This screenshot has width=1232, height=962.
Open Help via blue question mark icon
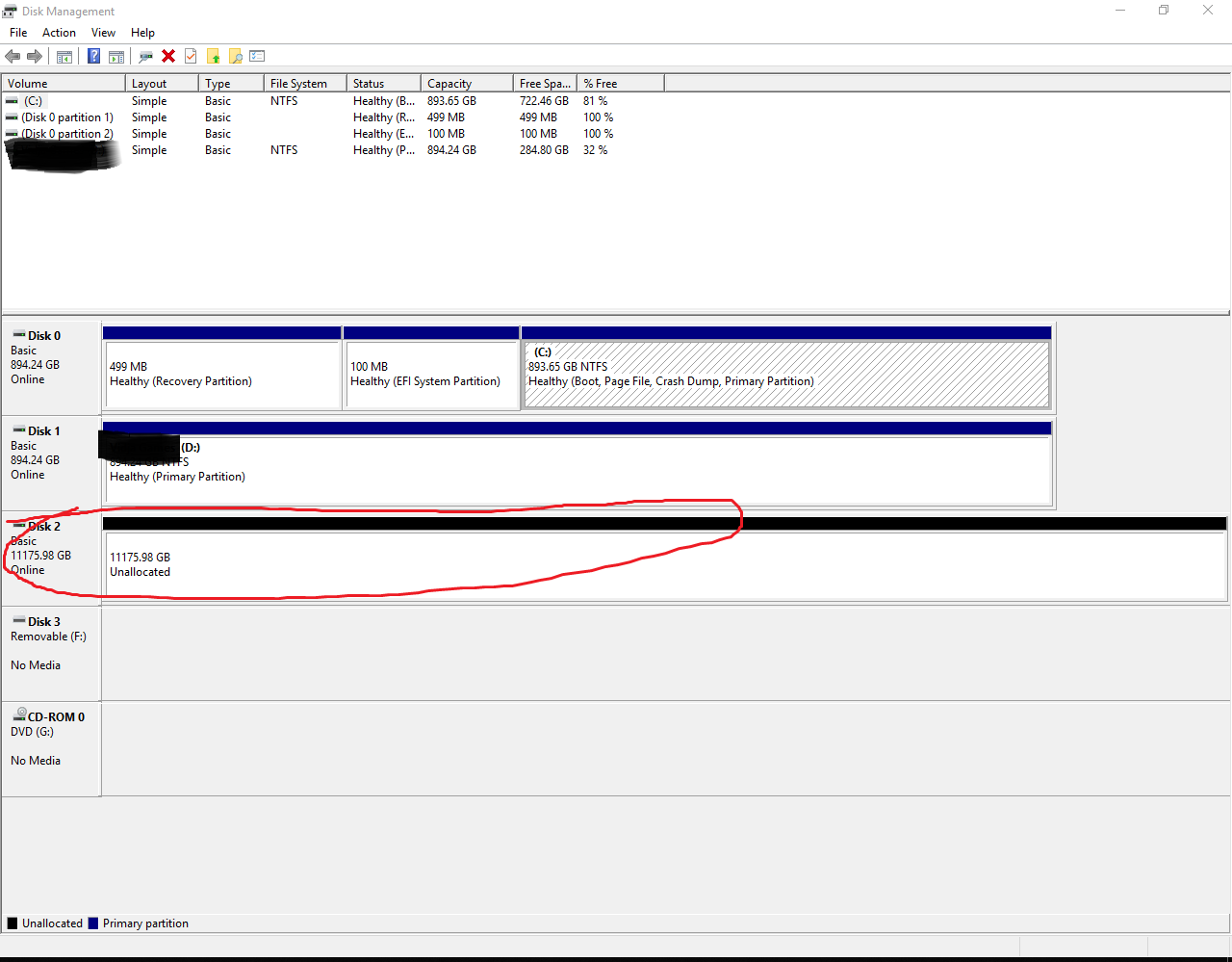(x=94, y=57)
